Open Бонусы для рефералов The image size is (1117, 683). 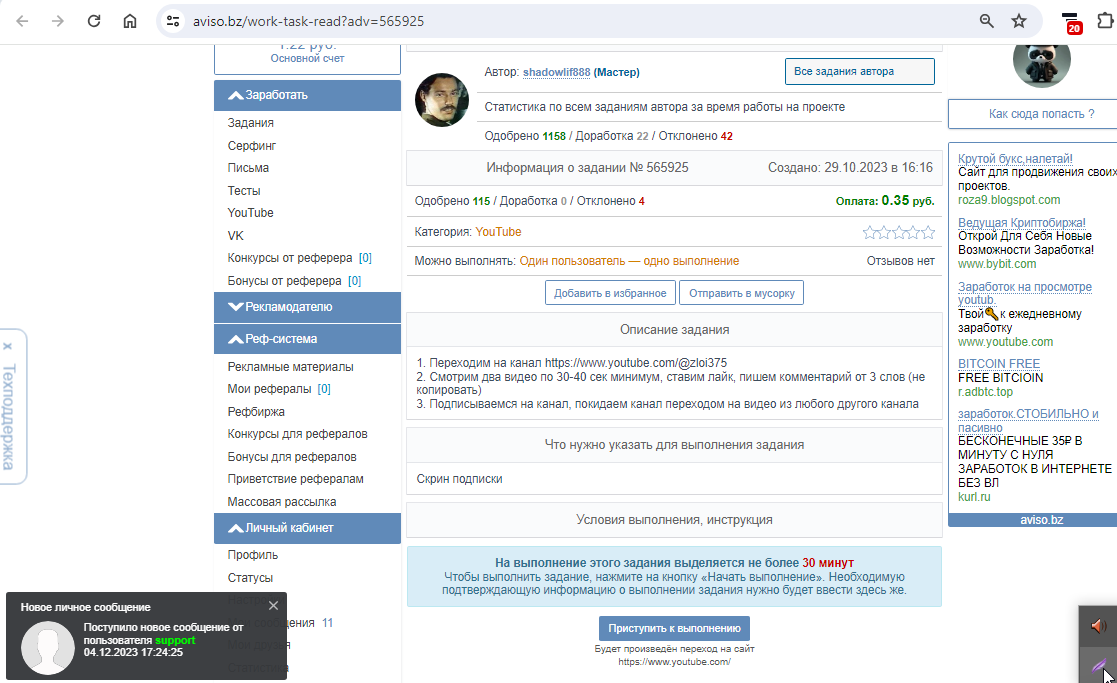292,457
